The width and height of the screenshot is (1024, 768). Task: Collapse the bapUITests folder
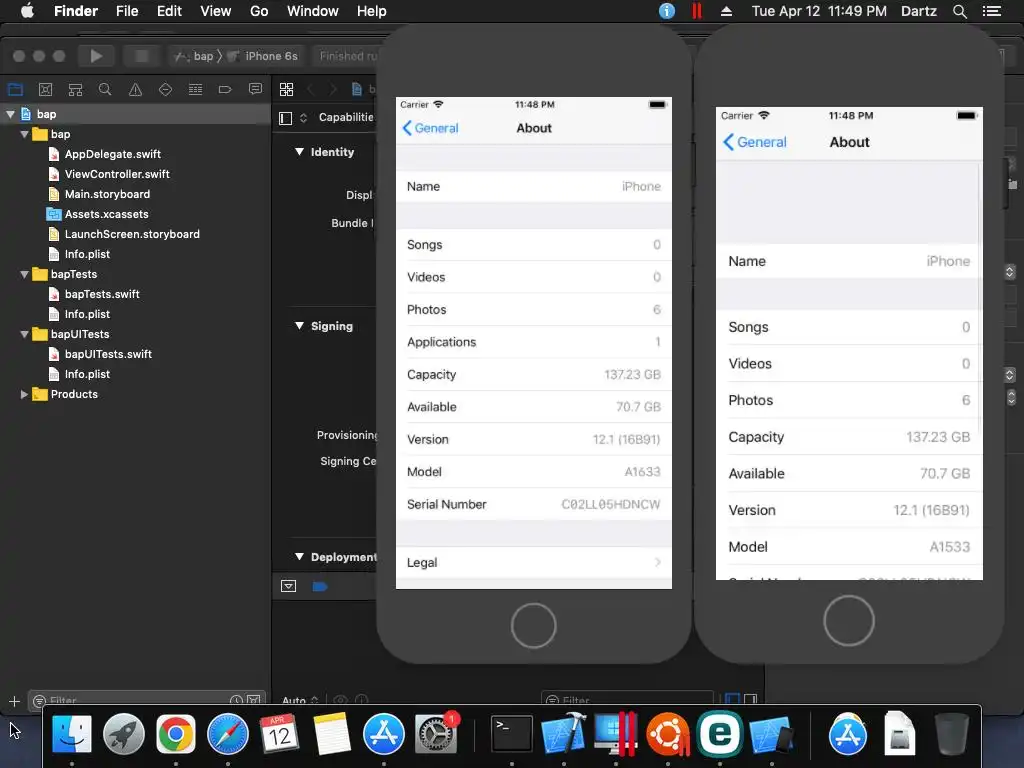point(25,334)
